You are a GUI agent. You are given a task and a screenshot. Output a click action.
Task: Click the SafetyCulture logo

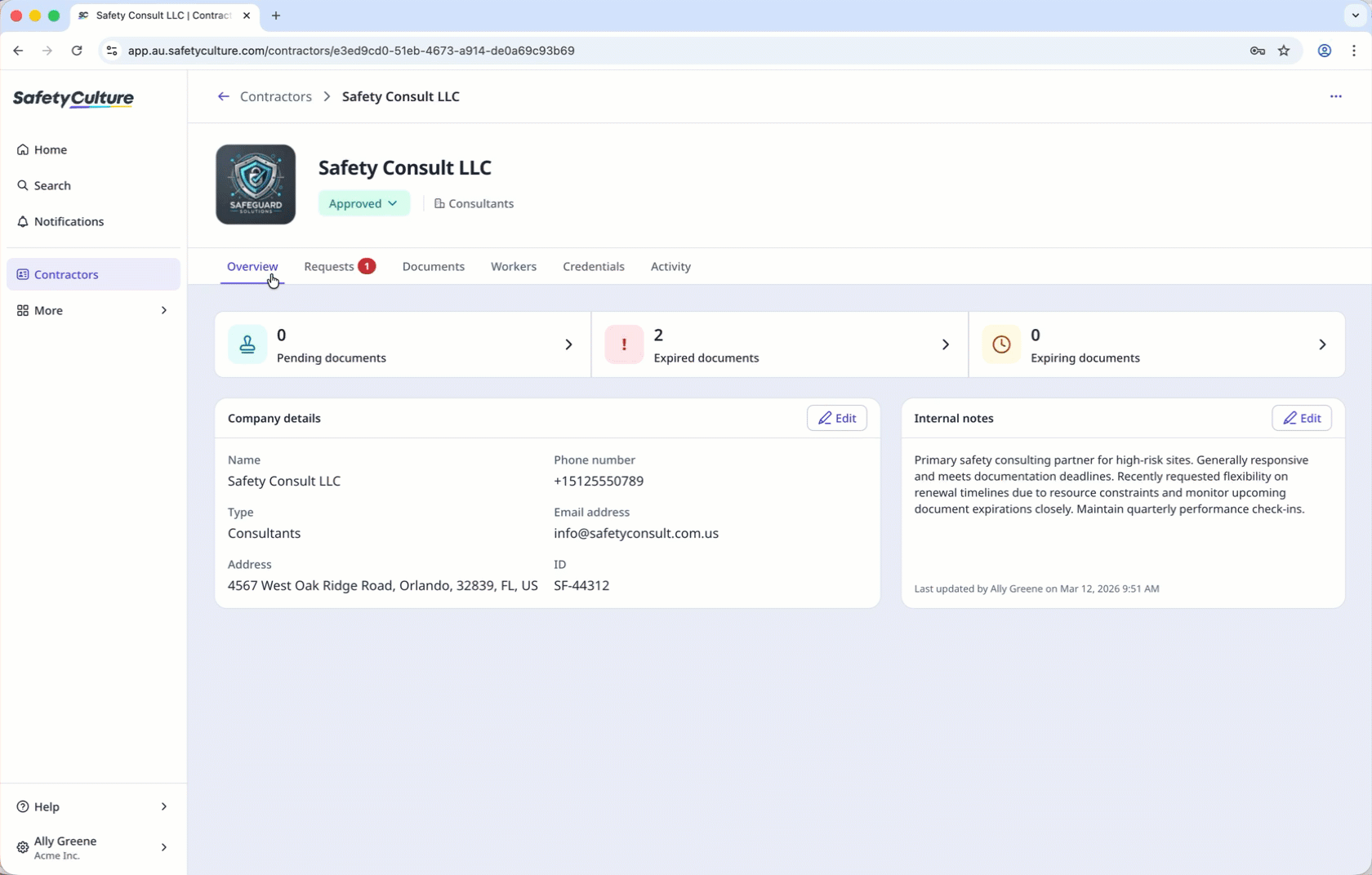point(73,99)
